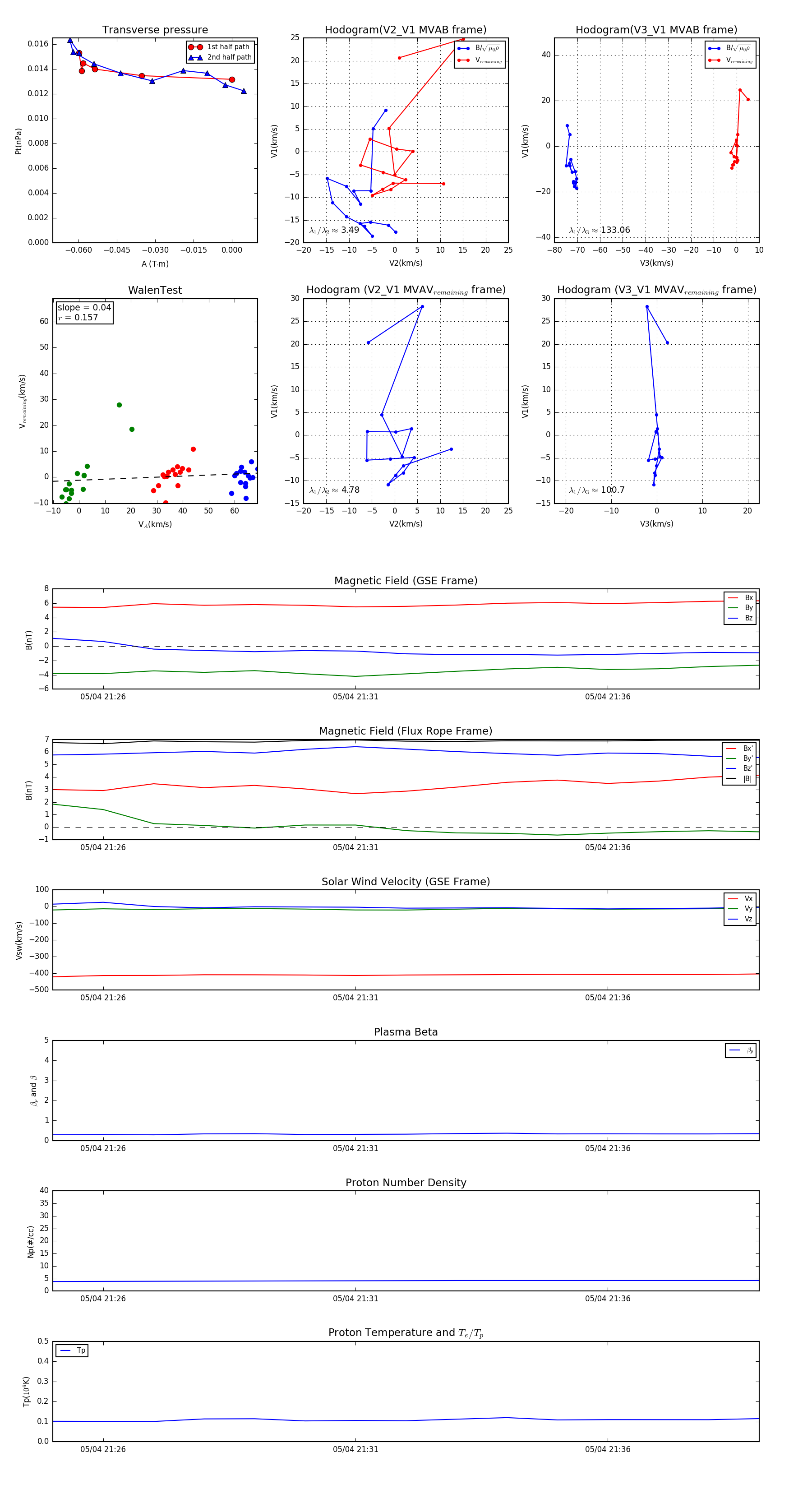Viewport: 812px width, 1489px height.
Task: Select the "Vz" legend entry
Action: 740,919
